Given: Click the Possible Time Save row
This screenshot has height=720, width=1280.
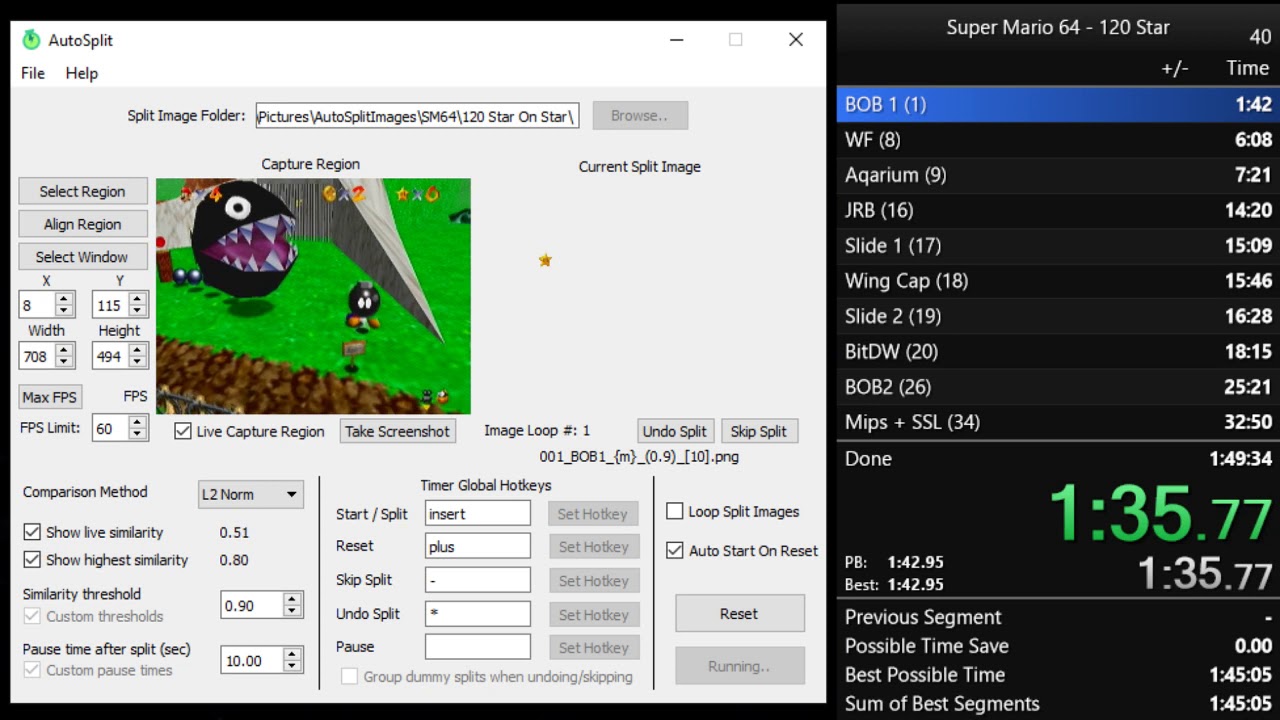Looking at the screenshot, I should click(1058, 646).
